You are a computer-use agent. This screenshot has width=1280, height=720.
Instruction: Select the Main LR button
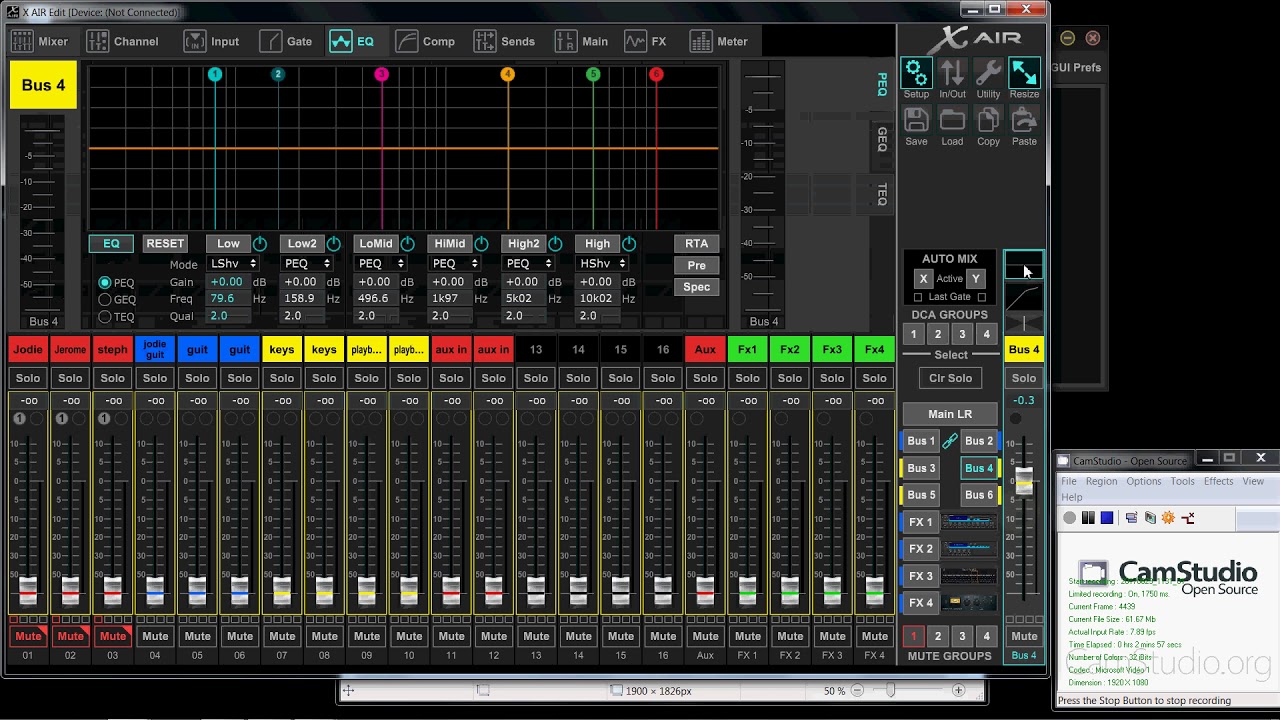950,414
